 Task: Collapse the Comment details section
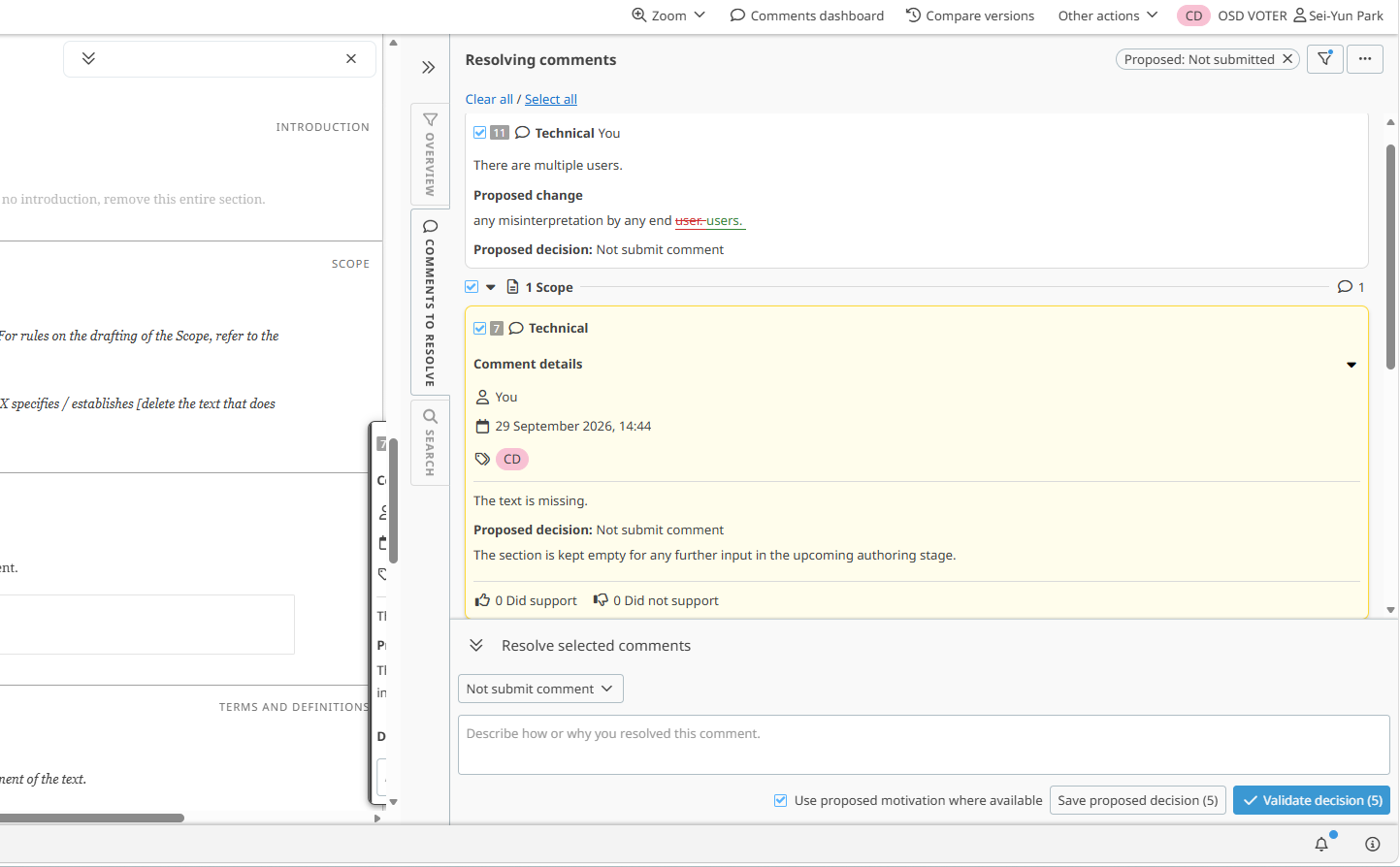[1351, 365]
